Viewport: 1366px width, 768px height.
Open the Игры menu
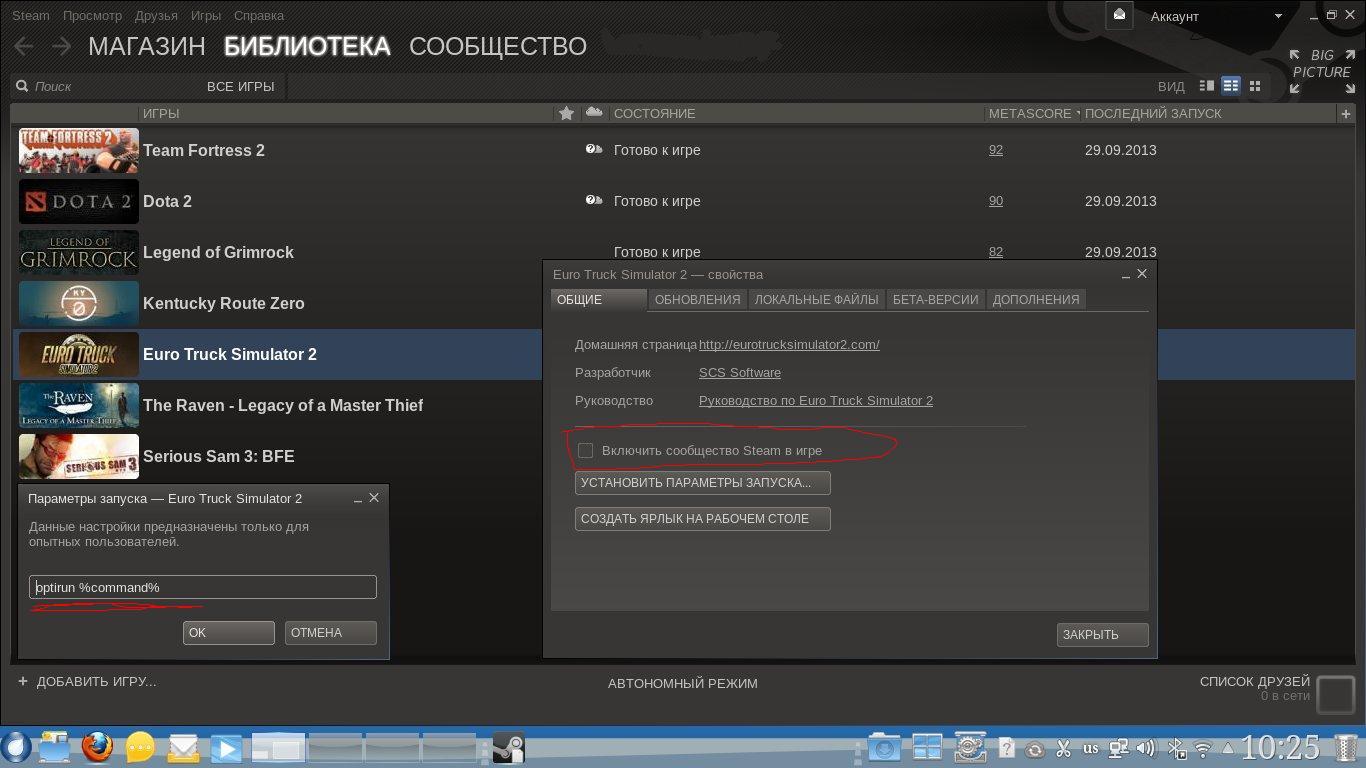206,16
